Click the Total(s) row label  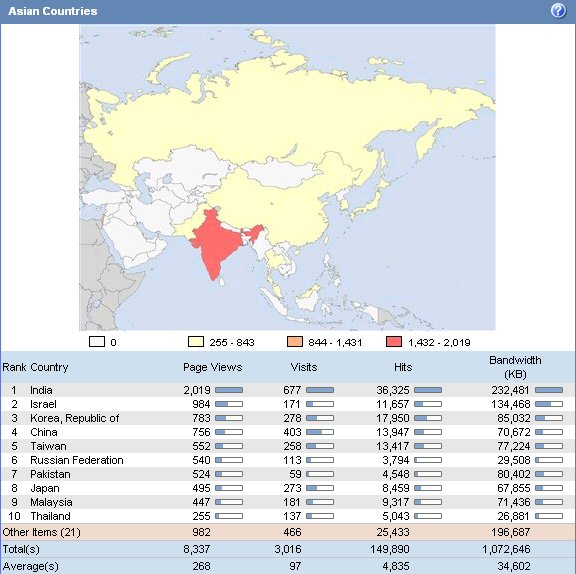point(21,549)
